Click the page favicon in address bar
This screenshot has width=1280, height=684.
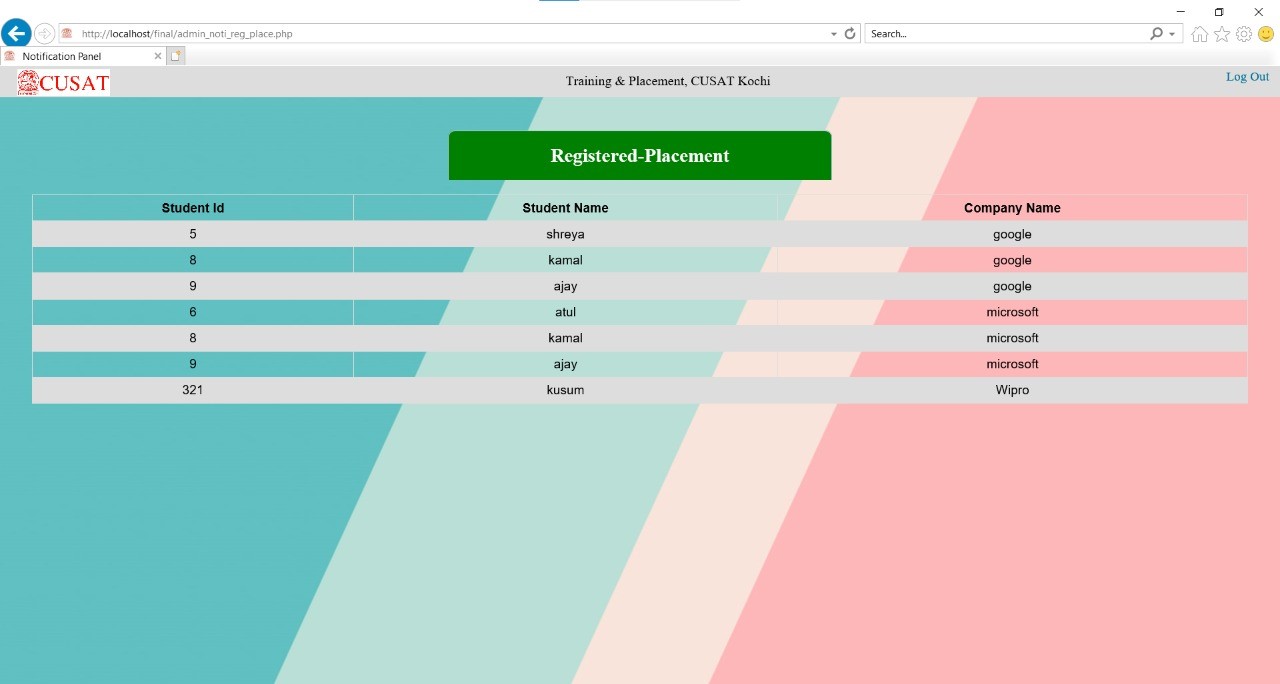67,33
